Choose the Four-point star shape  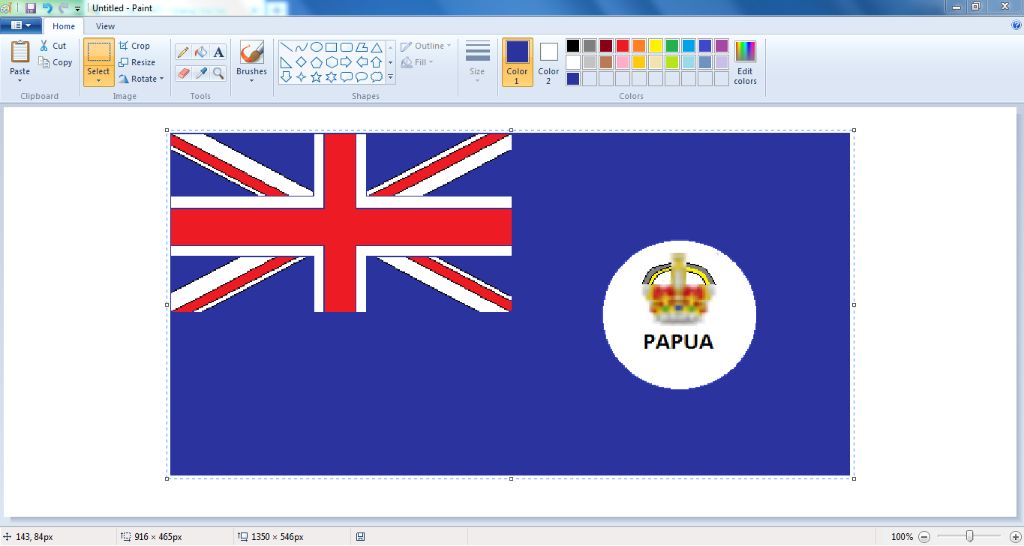(x=301, y=77)
